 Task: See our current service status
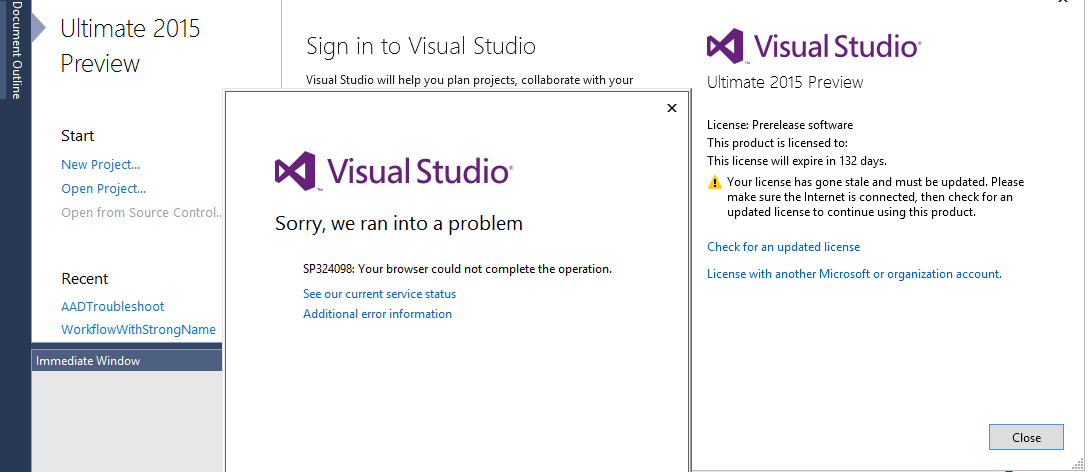click(380, 294)
